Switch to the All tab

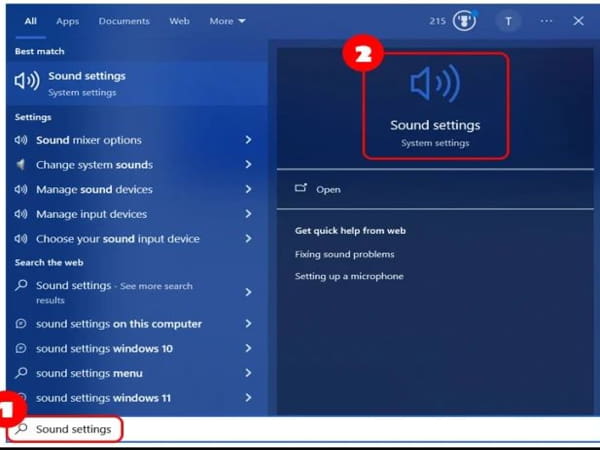click(x=31, y=21)
